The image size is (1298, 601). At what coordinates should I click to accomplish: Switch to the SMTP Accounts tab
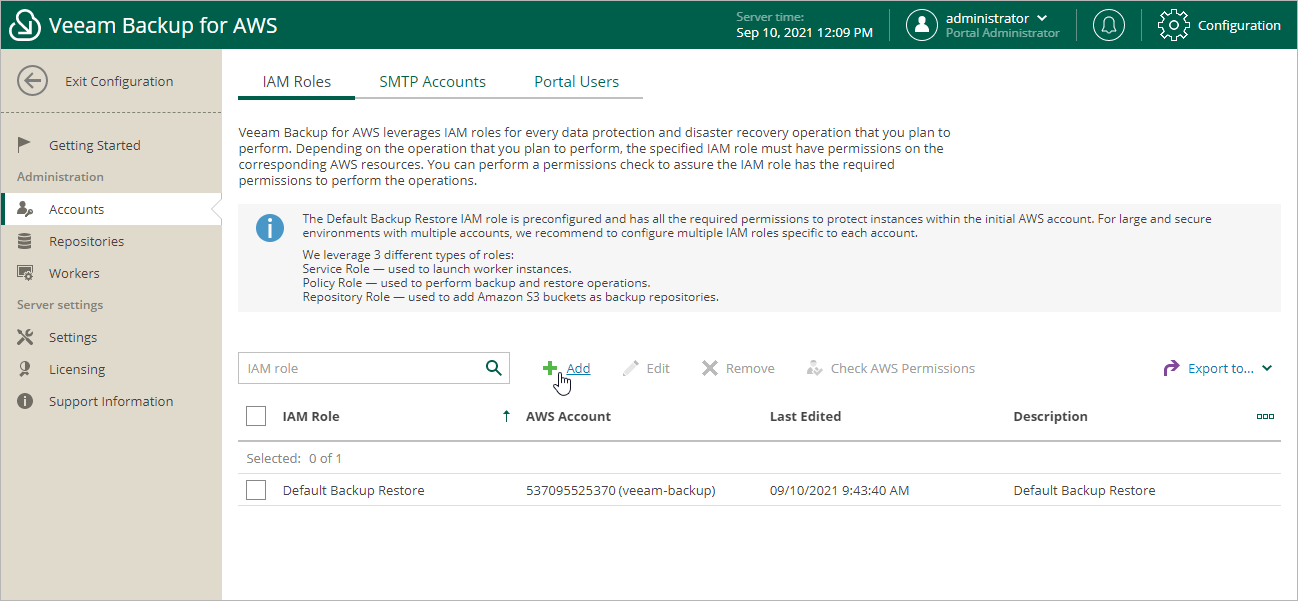point(433,82)
